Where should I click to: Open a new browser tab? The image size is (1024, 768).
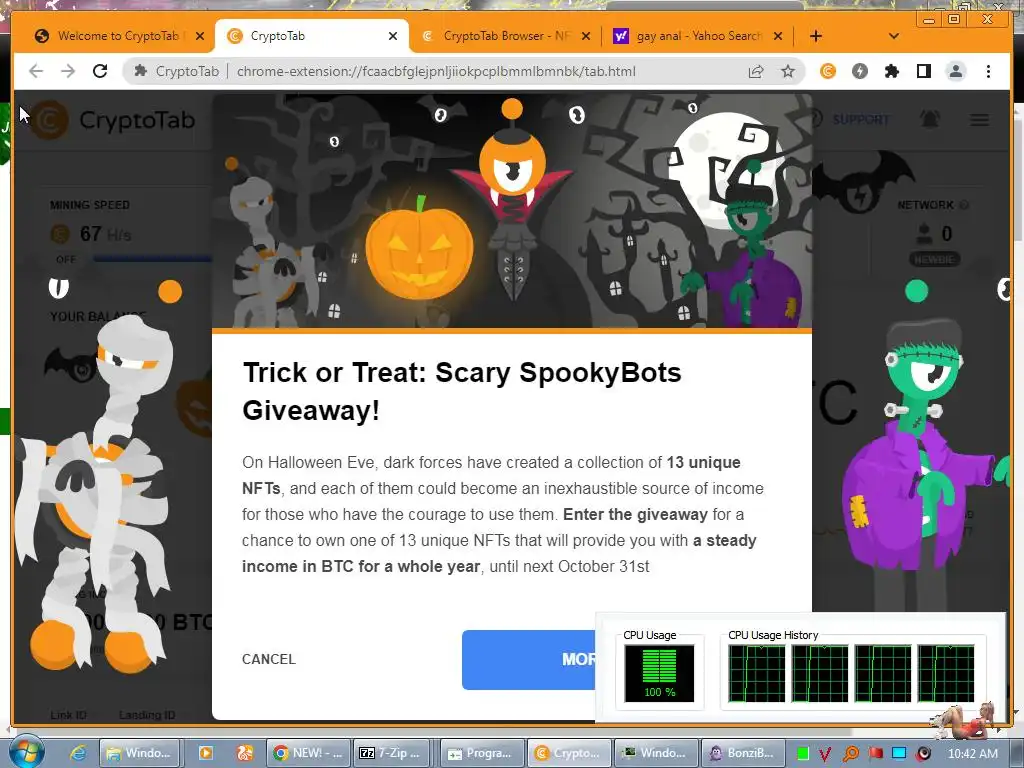(816, 36)
